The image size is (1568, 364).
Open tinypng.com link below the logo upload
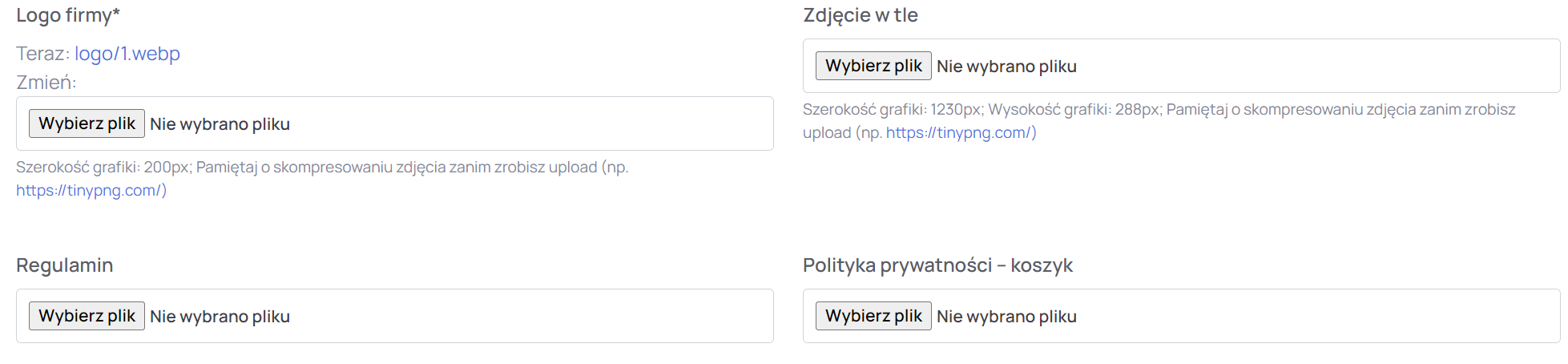(91, 190)
